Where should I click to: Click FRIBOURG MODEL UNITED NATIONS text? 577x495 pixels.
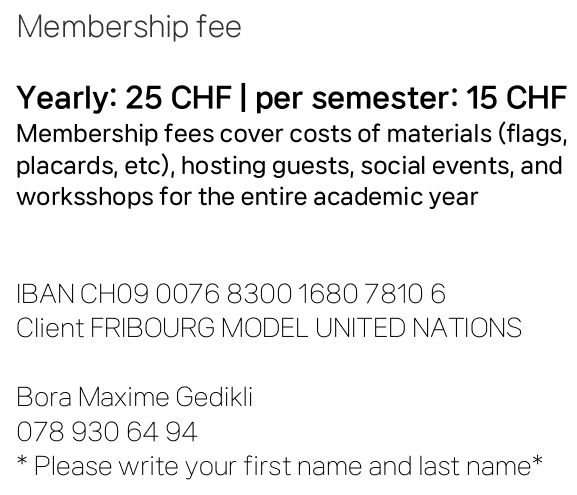click(x=306, y=328)
